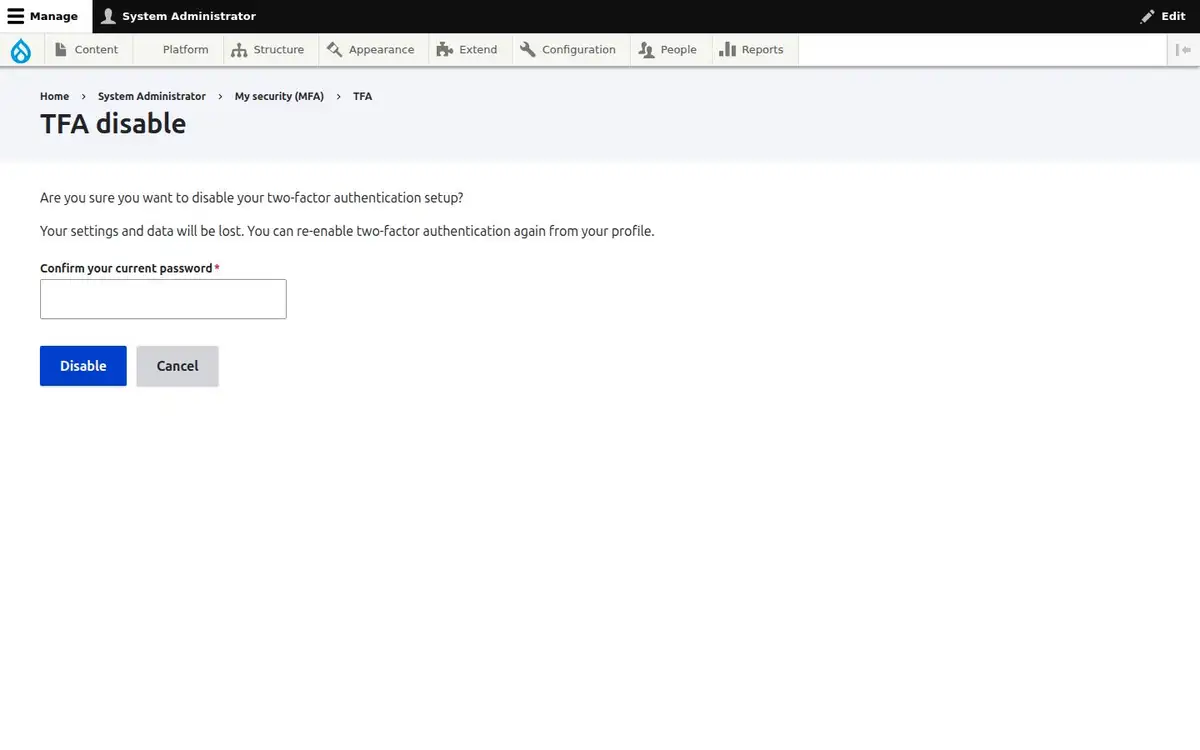The image size is (1200, 750).
Task: Click the Edit pencil button
Action: (1163, 16)
